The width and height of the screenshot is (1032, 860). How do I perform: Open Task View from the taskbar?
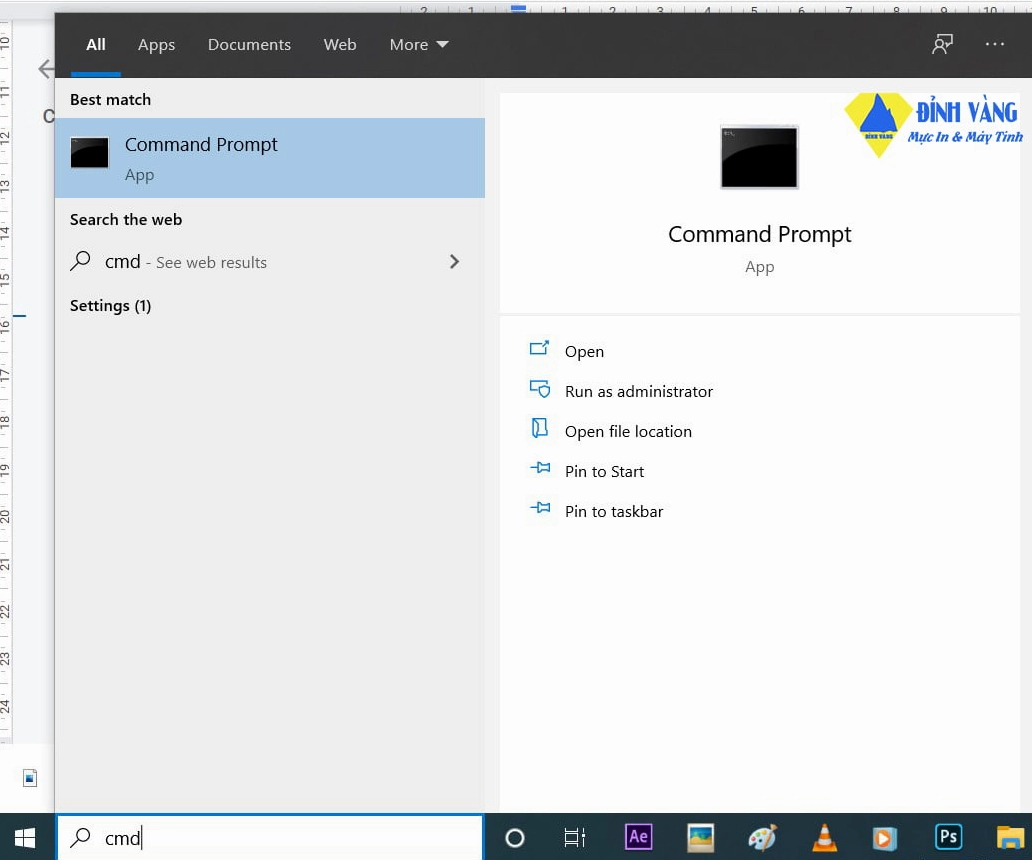click(575, 838)
